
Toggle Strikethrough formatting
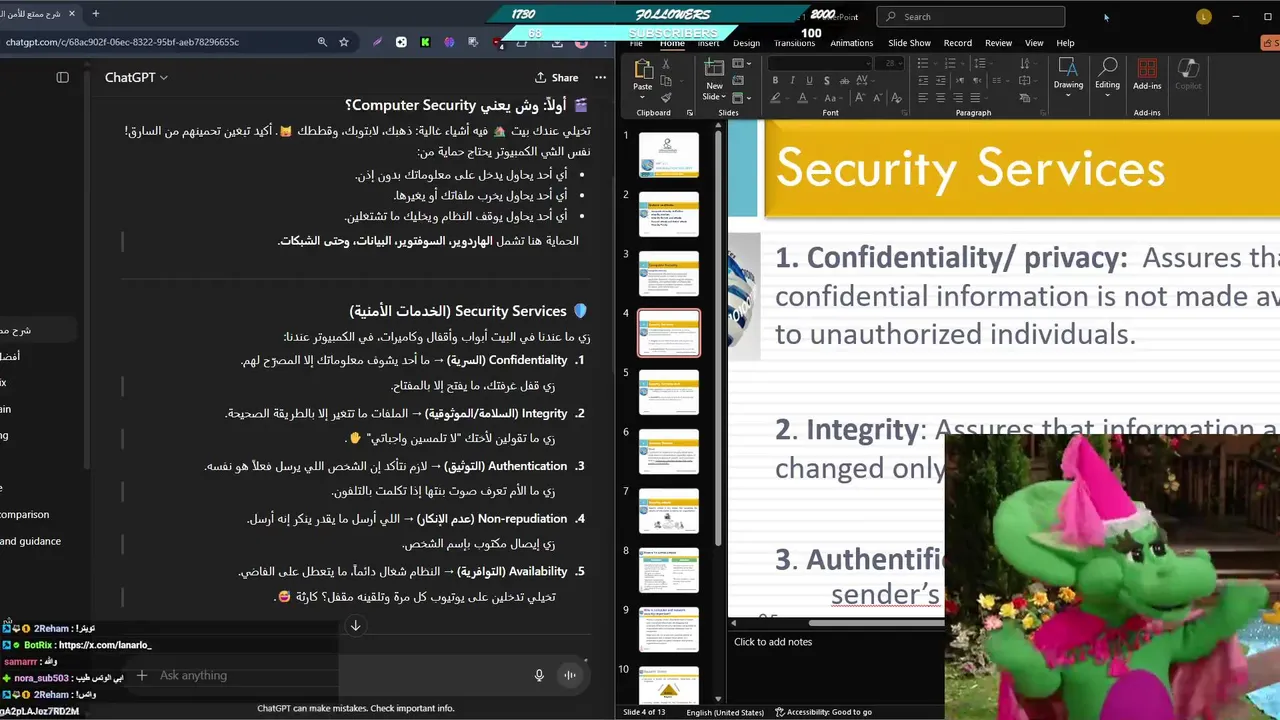tap(844, 80)
